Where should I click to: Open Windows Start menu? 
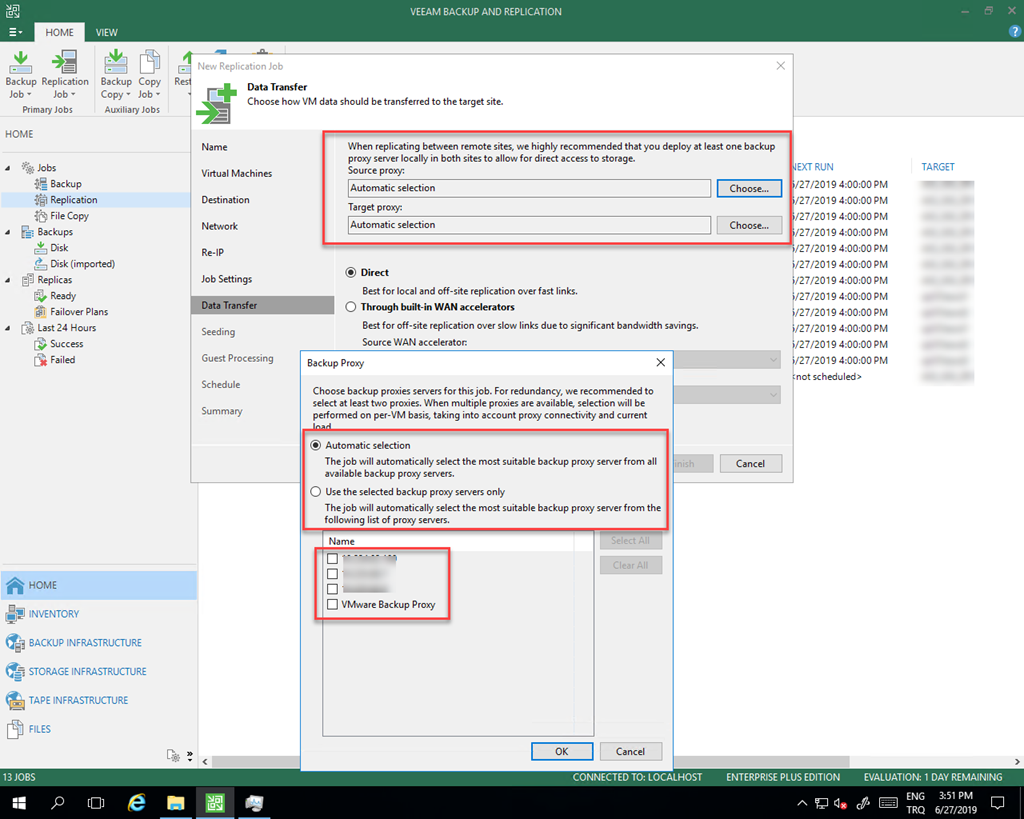point(19,803)
